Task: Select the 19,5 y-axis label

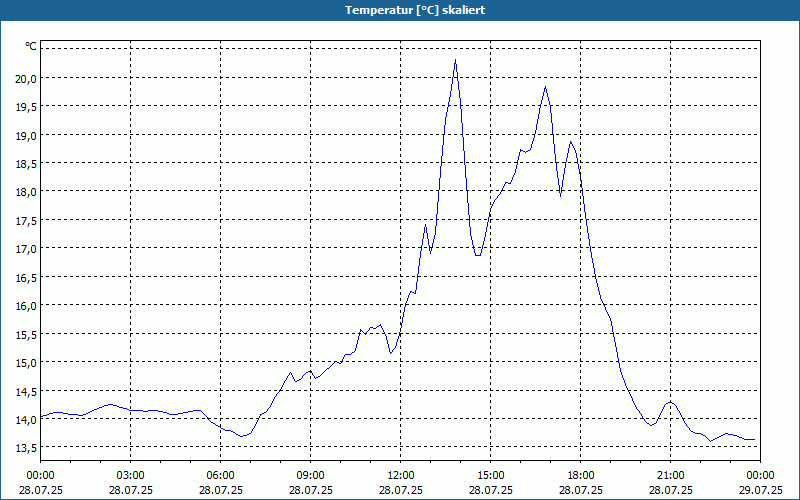Action: [x=28, y=107]
